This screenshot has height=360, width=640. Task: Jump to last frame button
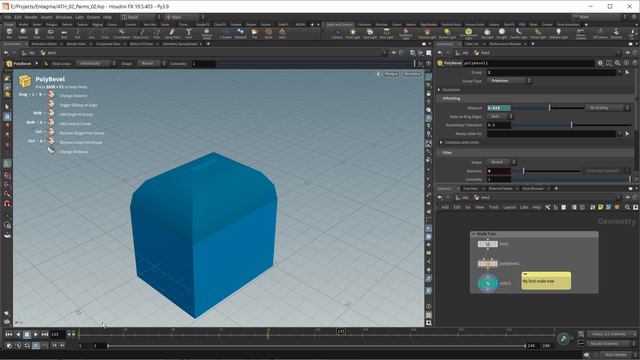44,334
